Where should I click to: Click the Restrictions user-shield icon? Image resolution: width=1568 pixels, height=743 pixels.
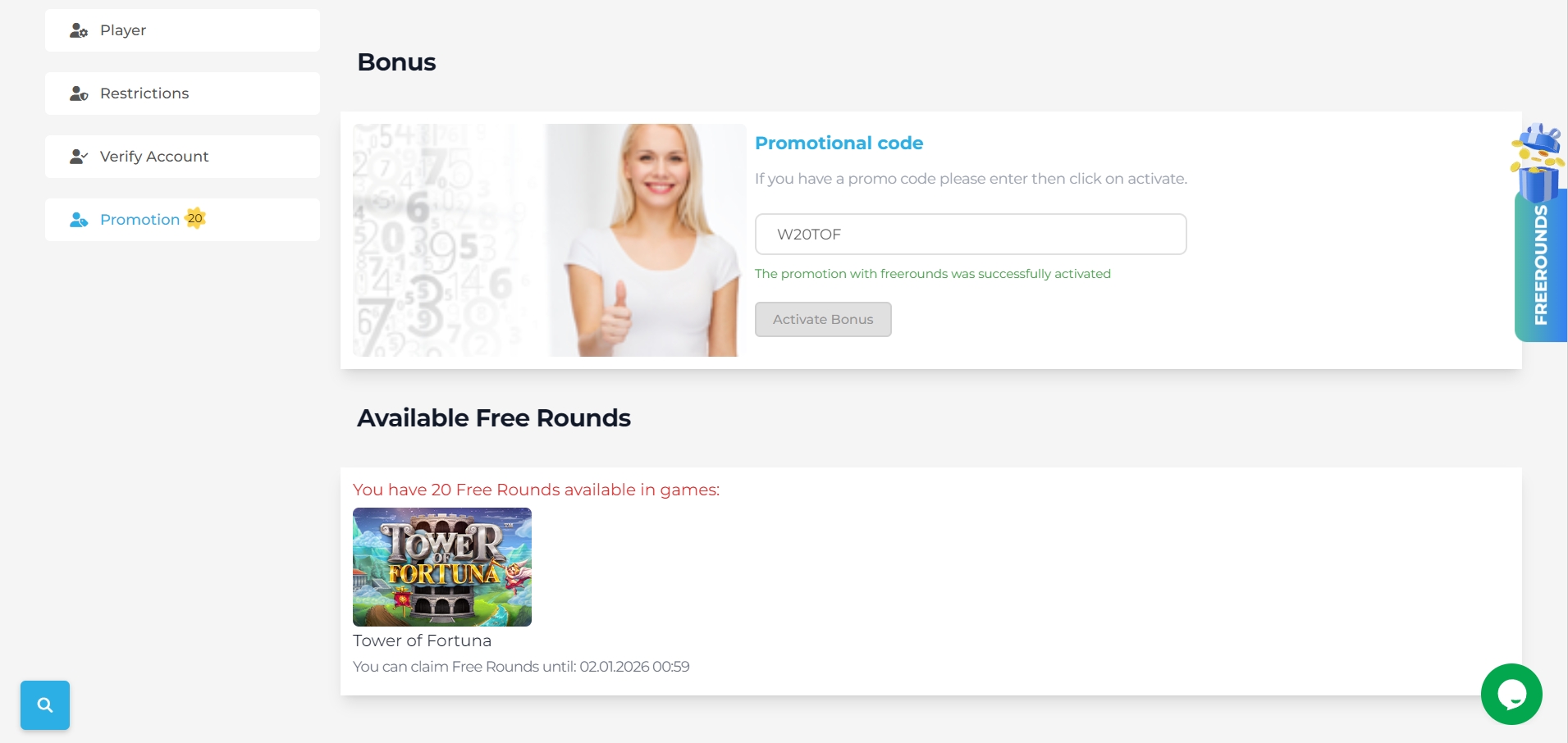79,93
